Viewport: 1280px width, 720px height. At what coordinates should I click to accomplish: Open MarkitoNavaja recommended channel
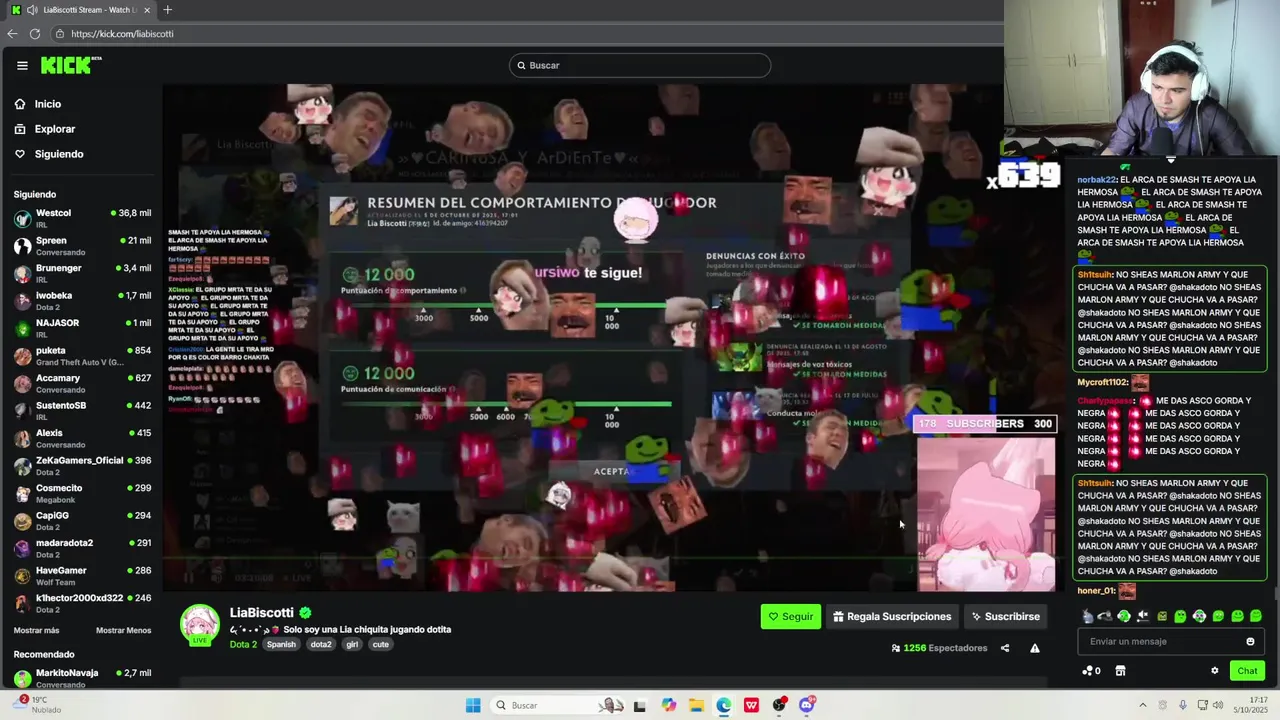82,678
